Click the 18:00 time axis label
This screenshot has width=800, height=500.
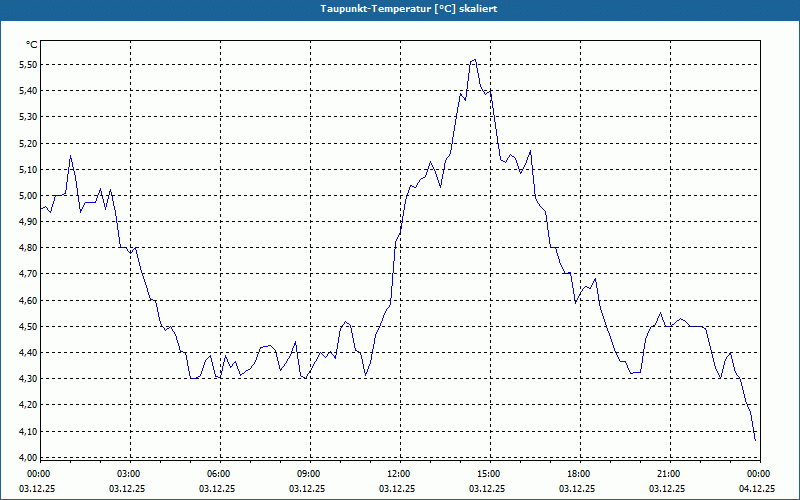pyautogui.click(x=578, y=474)
